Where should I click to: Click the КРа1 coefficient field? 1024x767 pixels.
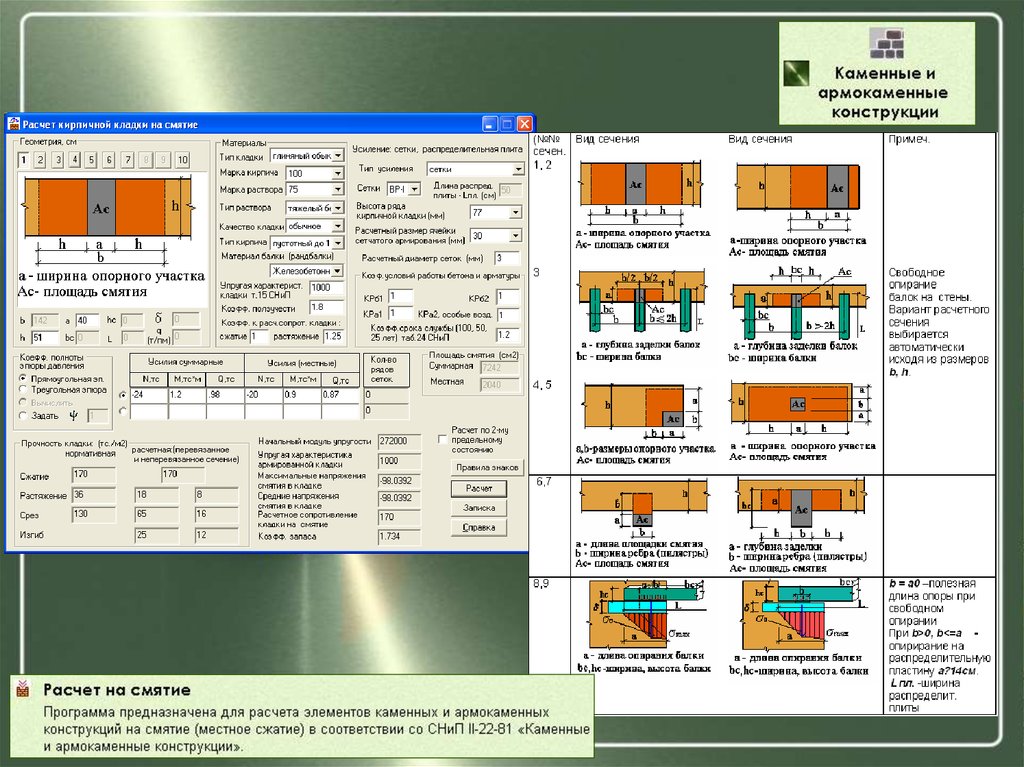tap(400, 314)
